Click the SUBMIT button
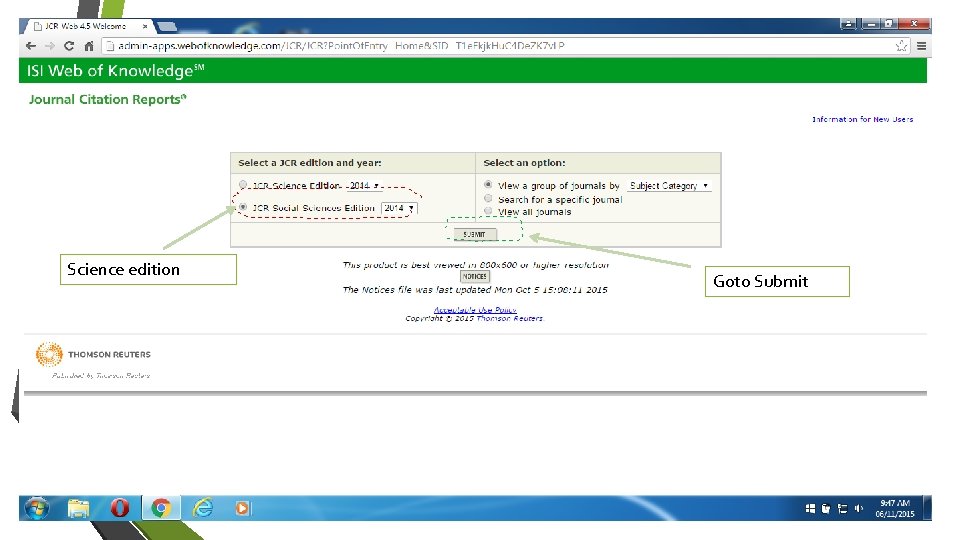Screen dimensions: 960x540 click(x=475, y=234)
